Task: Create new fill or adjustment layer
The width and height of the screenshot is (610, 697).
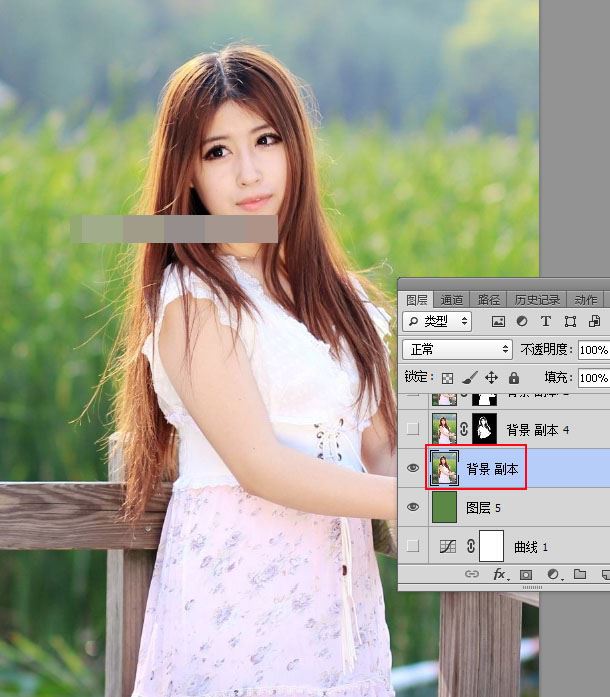Action: click(553, 574)
